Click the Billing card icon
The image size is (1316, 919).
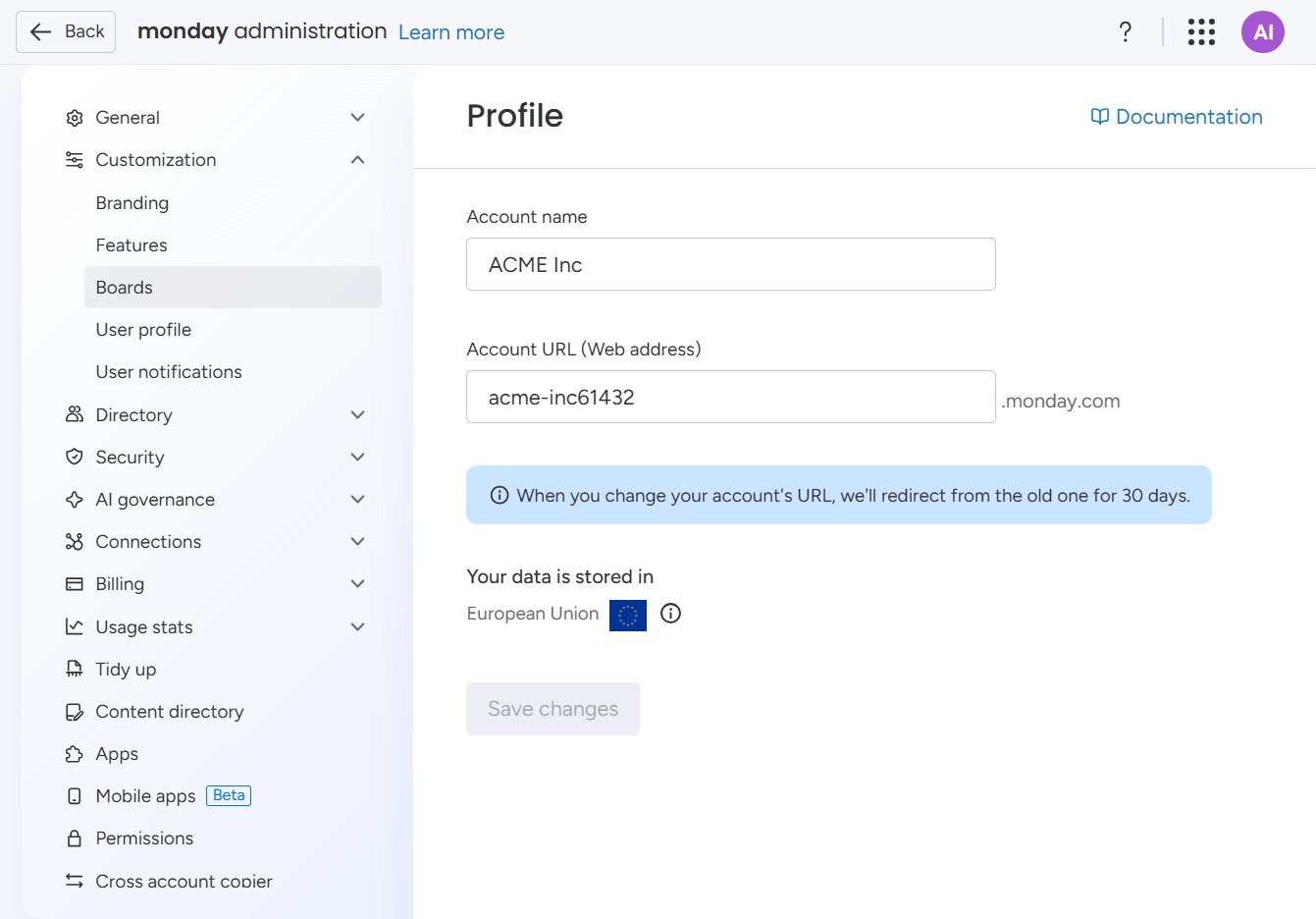coord(74,584)
